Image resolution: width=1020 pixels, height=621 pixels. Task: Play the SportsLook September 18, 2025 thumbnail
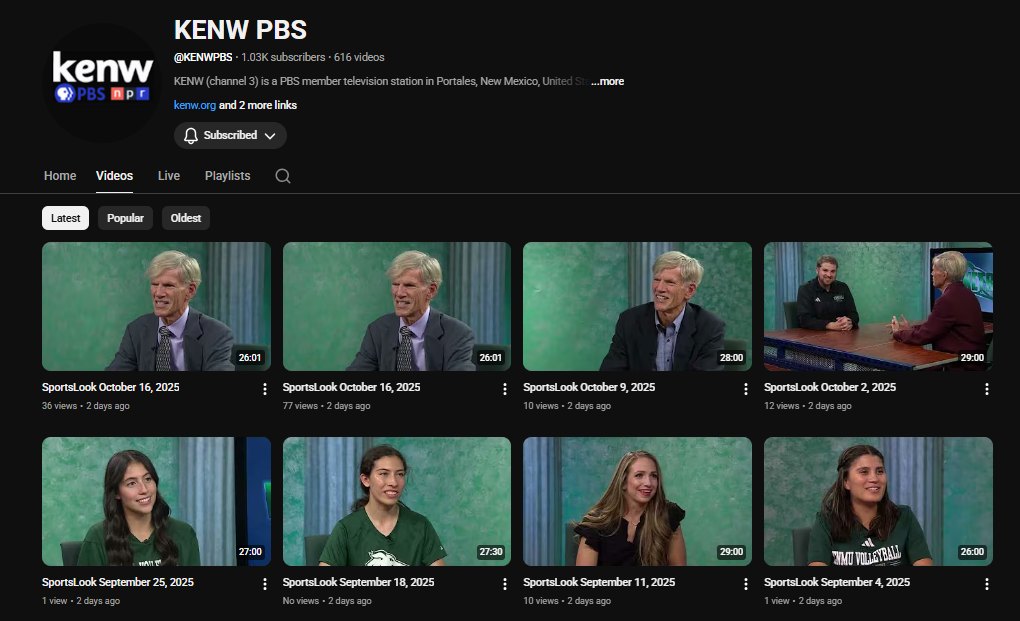(x=397, y=501)
